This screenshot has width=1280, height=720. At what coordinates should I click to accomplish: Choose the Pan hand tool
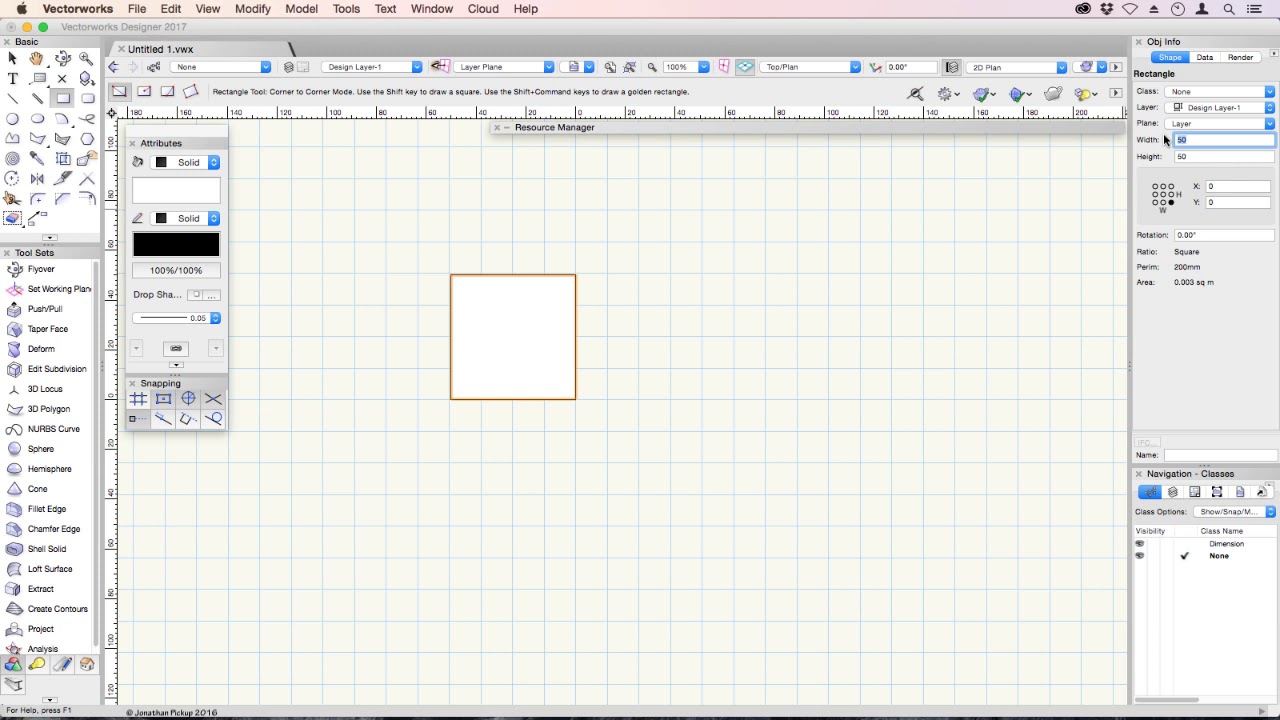click(37, 59)
